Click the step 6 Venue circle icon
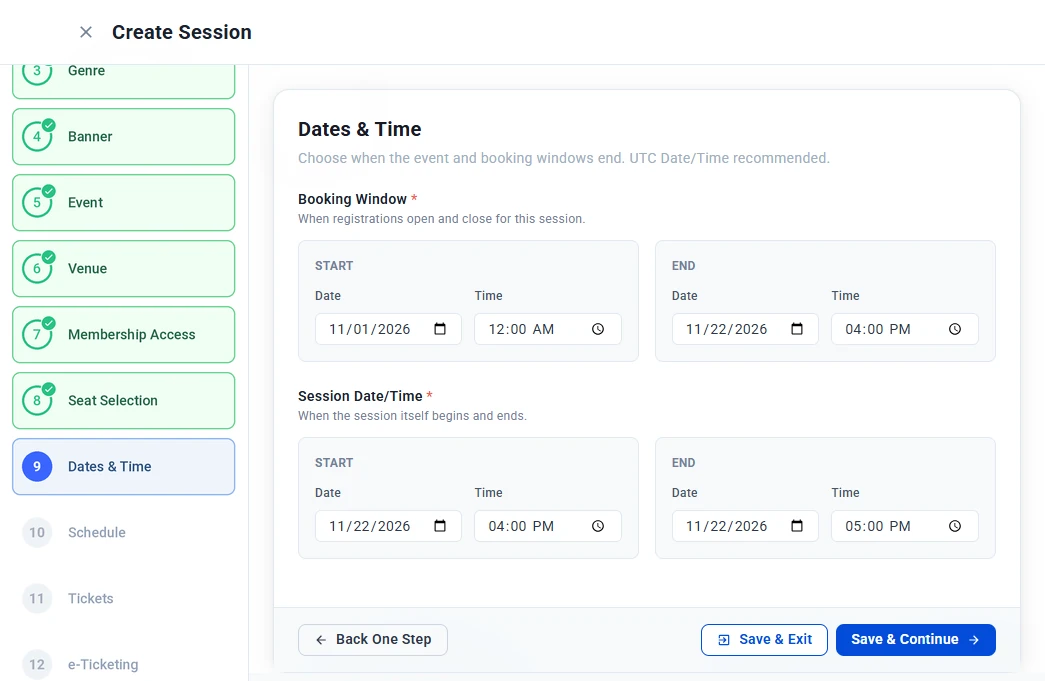 (x=37, y=269)
